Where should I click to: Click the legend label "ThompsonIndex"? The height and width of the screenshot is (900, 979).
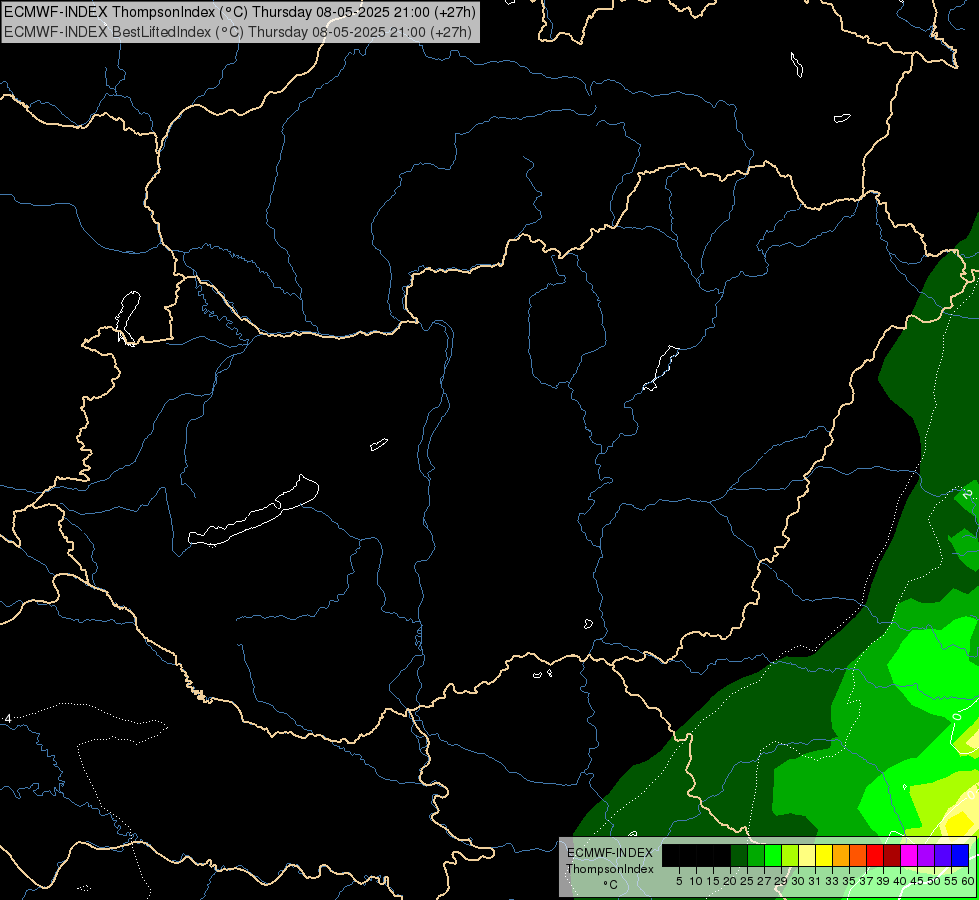(x=610, y=869)
